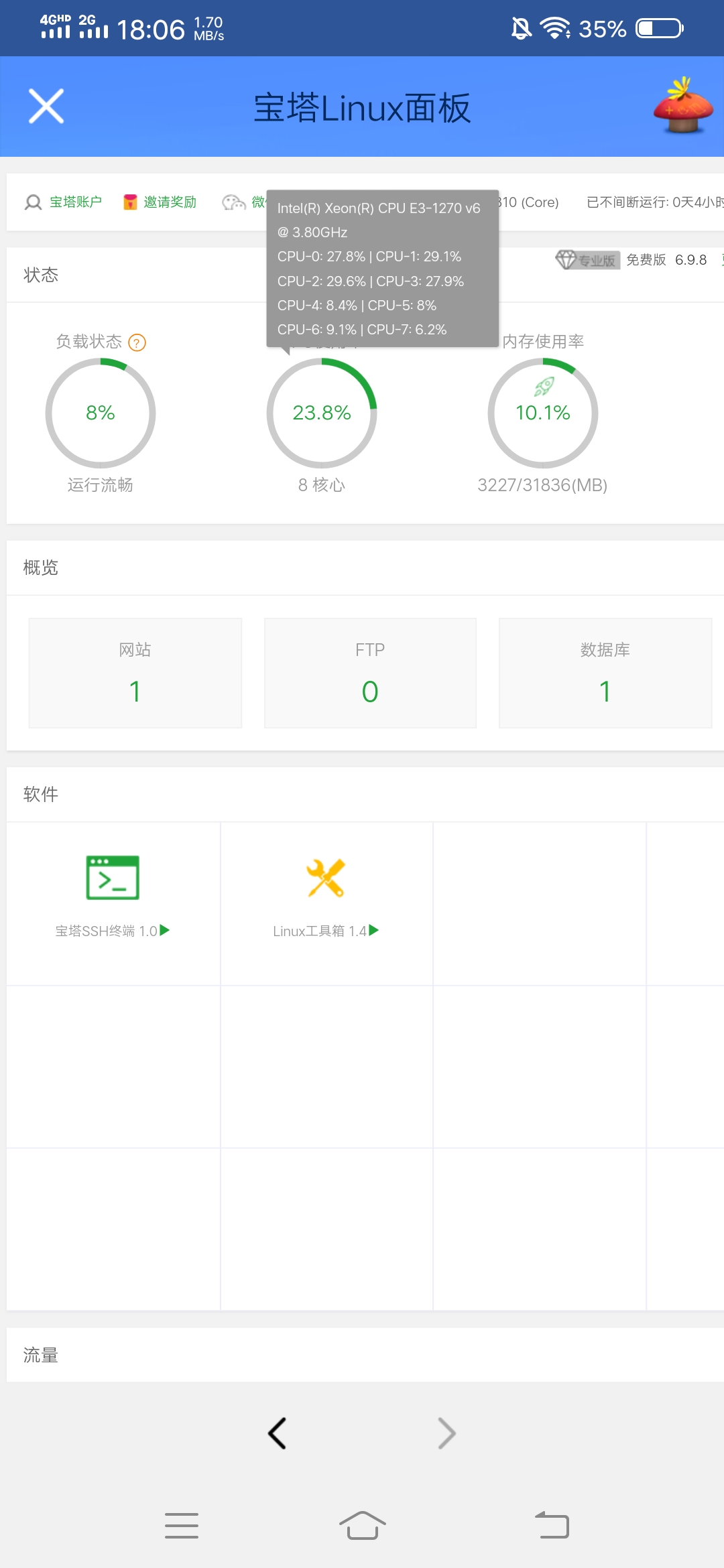The height and width of the screenshot is (1568, 724).
Task: Open the Android recent apps menu button
Action: (182, 1525)
